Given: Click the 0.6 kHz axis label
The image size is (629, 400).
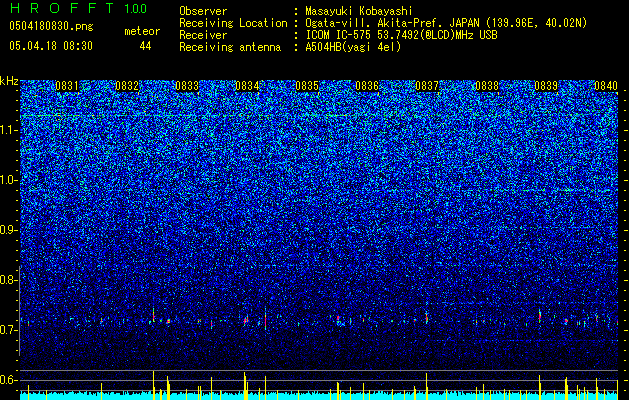Looking at the screenshot, I should [x=8, y=380].
